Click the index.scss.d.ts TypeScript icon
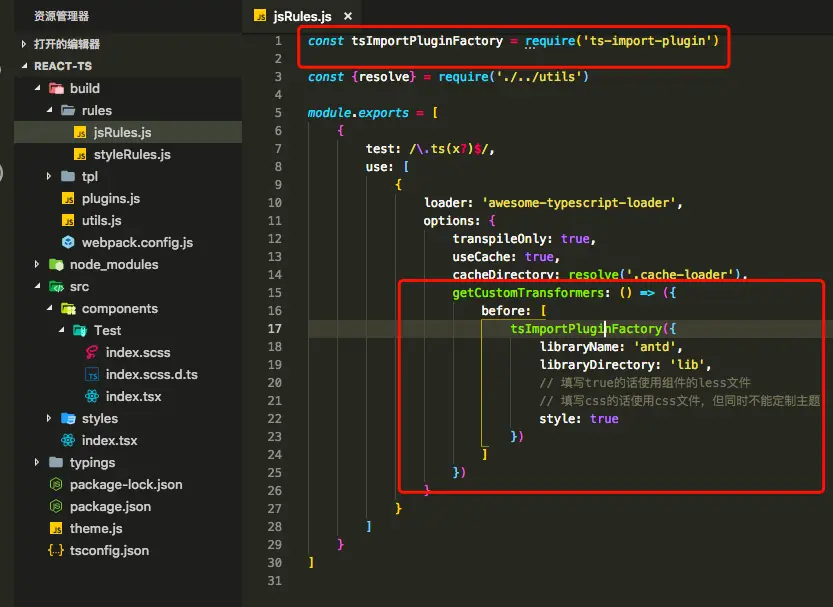This screenshot has width=833, height=607. point(92,374)
